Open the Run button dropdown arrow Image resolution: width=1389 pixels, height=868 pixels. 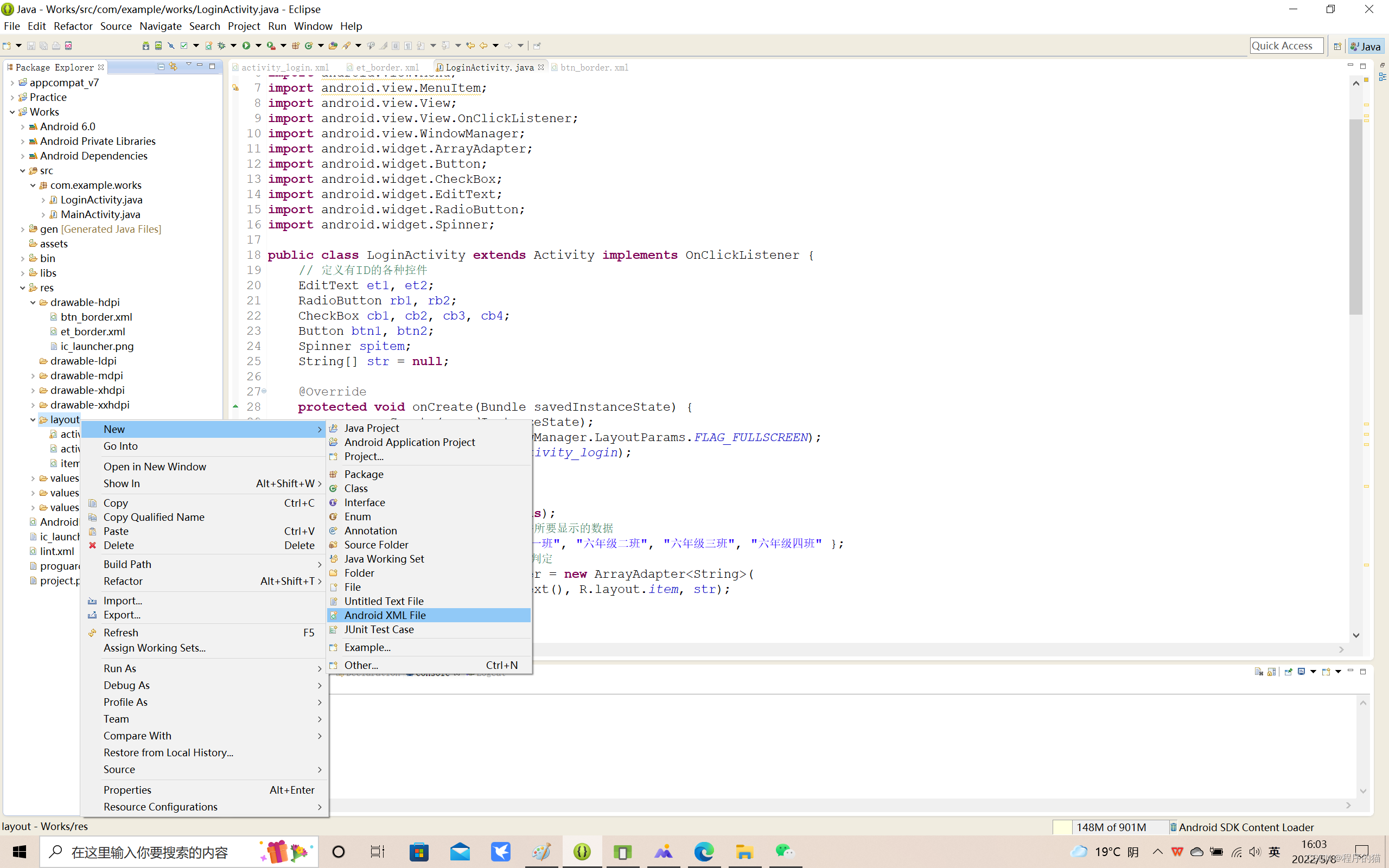258,46
